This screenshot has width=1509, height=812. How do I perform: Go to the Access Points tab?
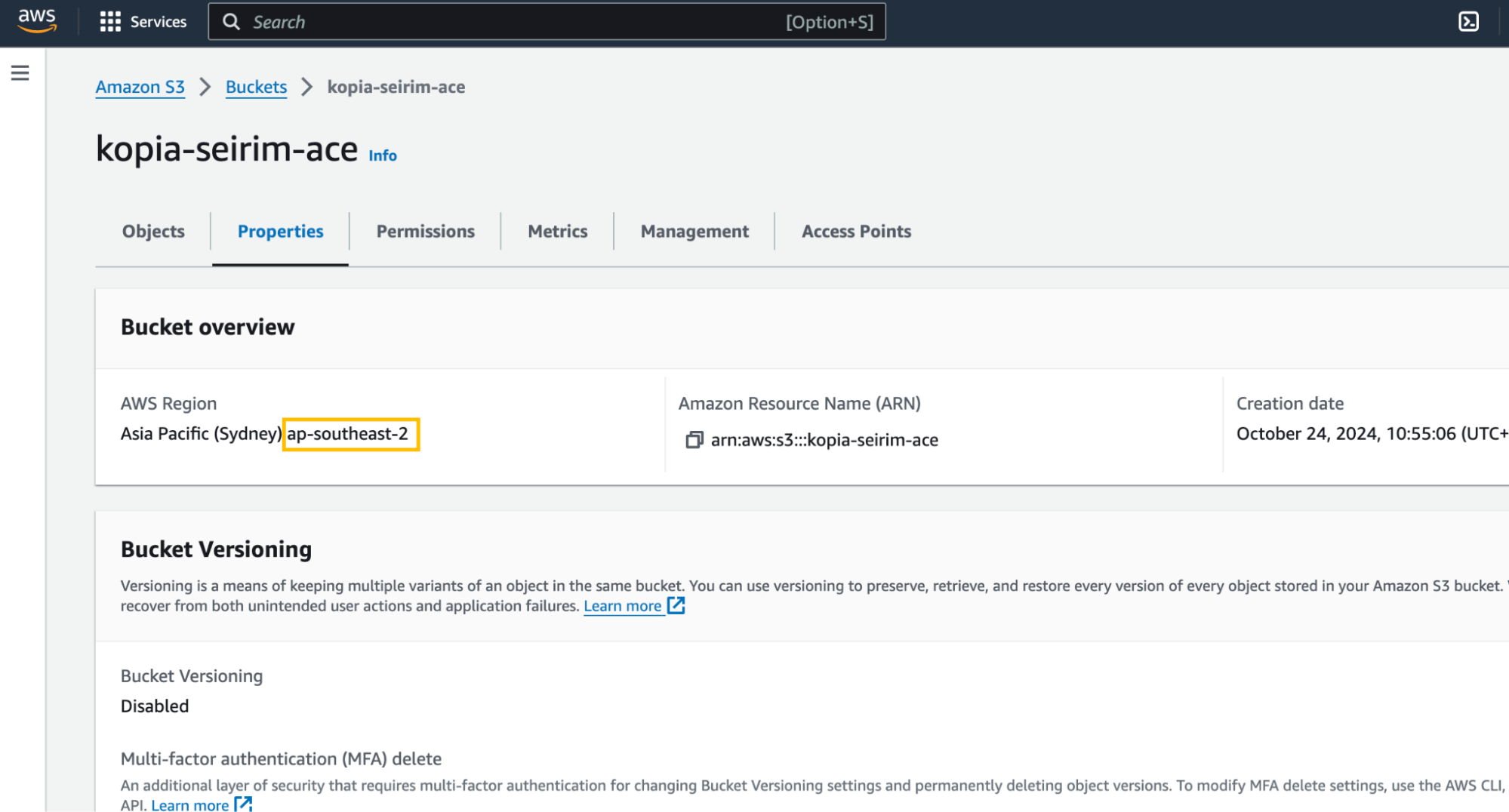click(856, 232)
